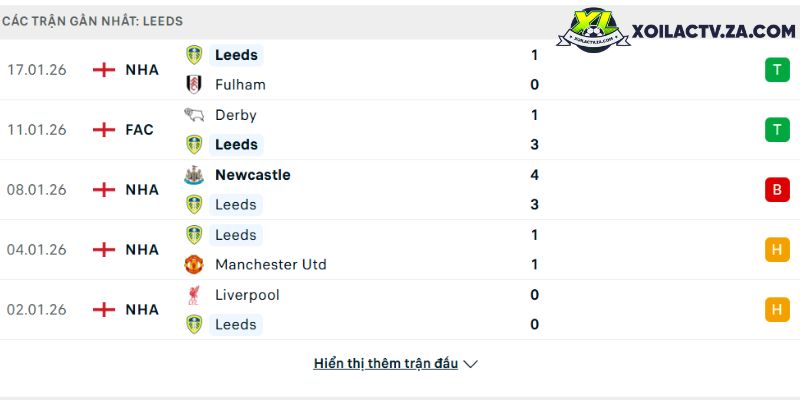Image resolution: width=800 pixels, height=400 pixels.
Task: Expand list via the chevron arrow at the bottom
Action: [x=471, y=364]
